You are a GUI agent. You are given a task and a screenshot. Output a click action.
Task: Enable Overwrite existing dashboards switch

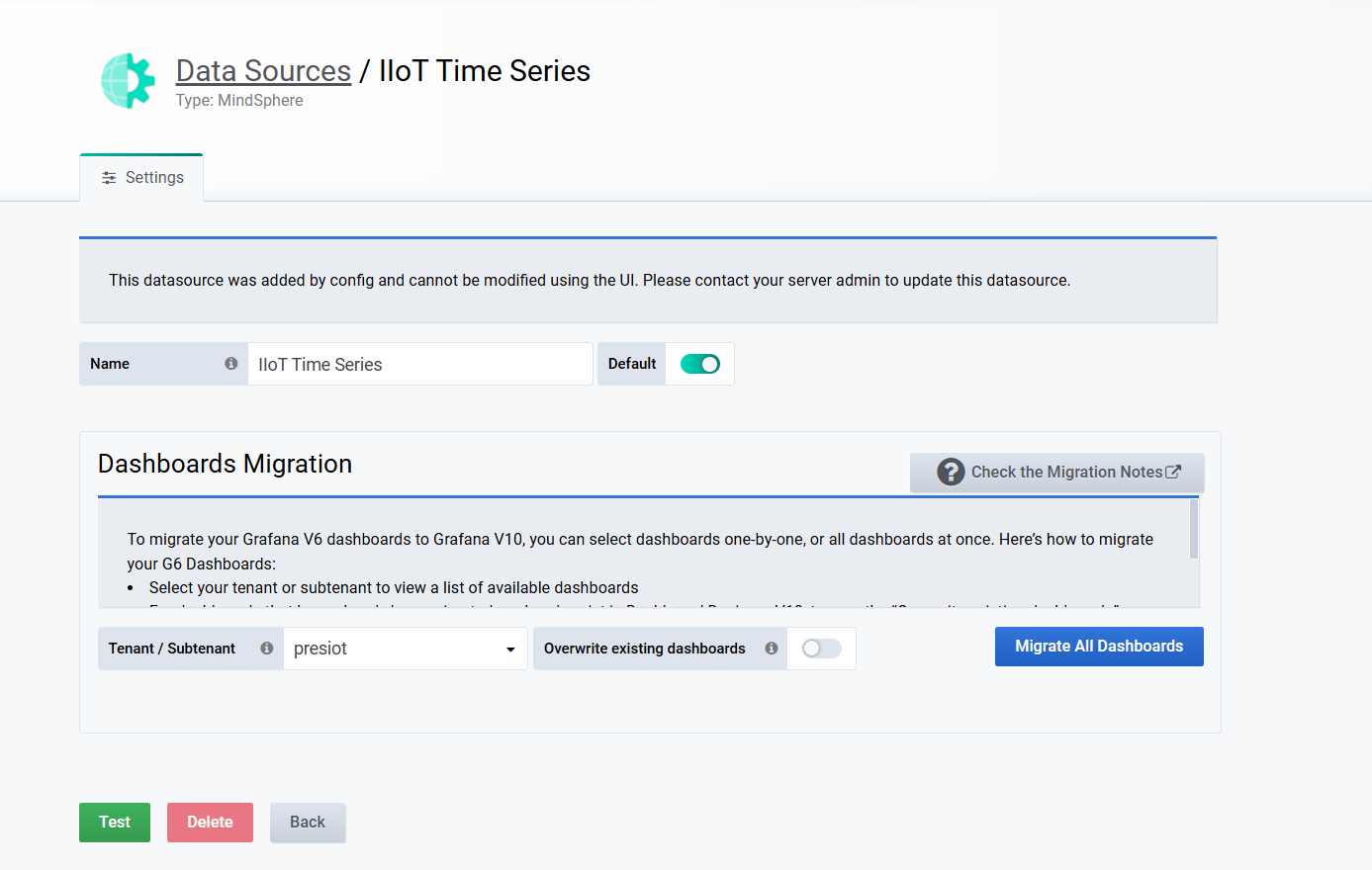point(822,649)
